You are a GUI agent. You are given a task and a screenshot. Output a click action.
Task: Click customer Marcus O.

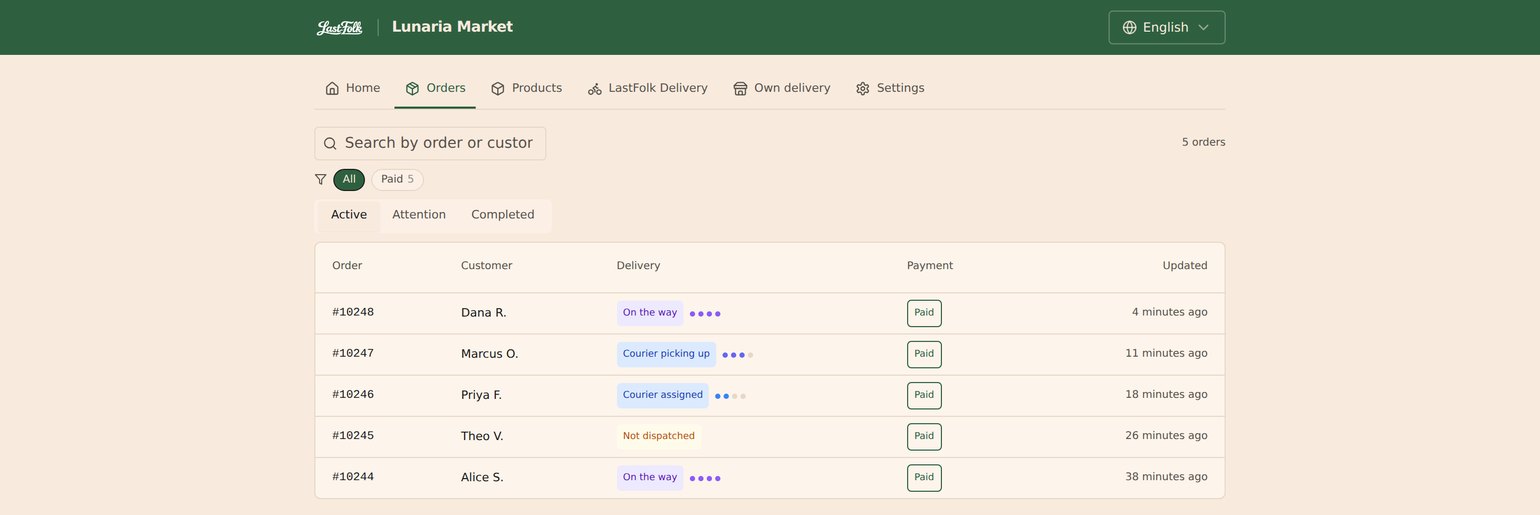click(490, 354)
